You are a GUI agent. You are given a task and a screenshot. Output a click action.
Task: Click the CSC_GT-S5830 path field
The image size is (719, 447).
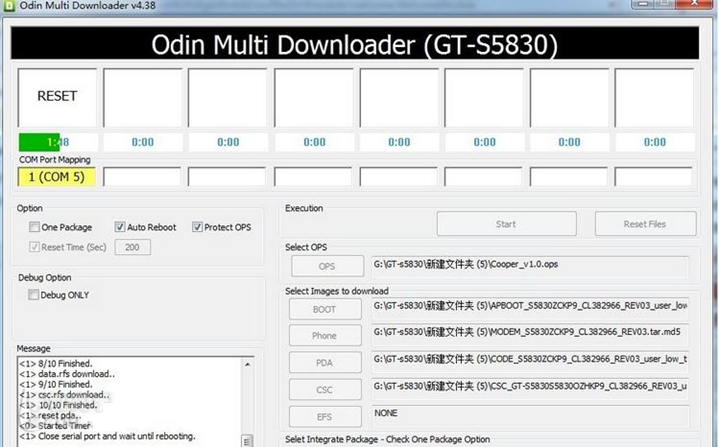530,389
